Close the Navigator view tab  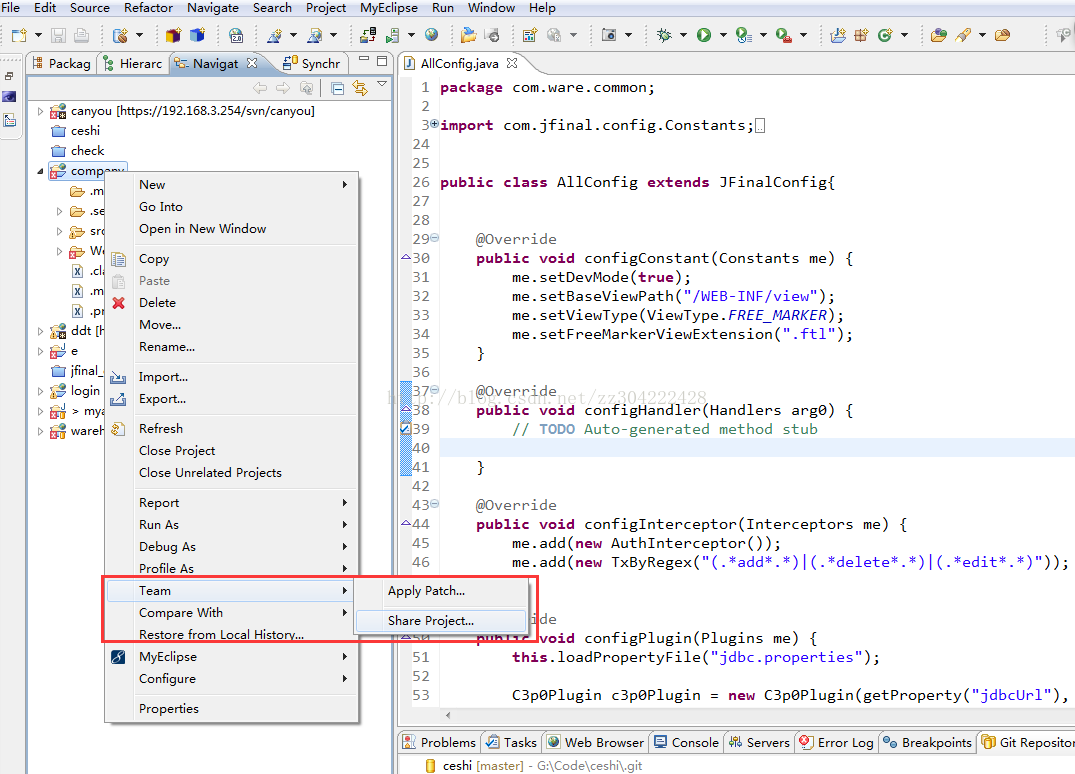click(x=252, y=63)
